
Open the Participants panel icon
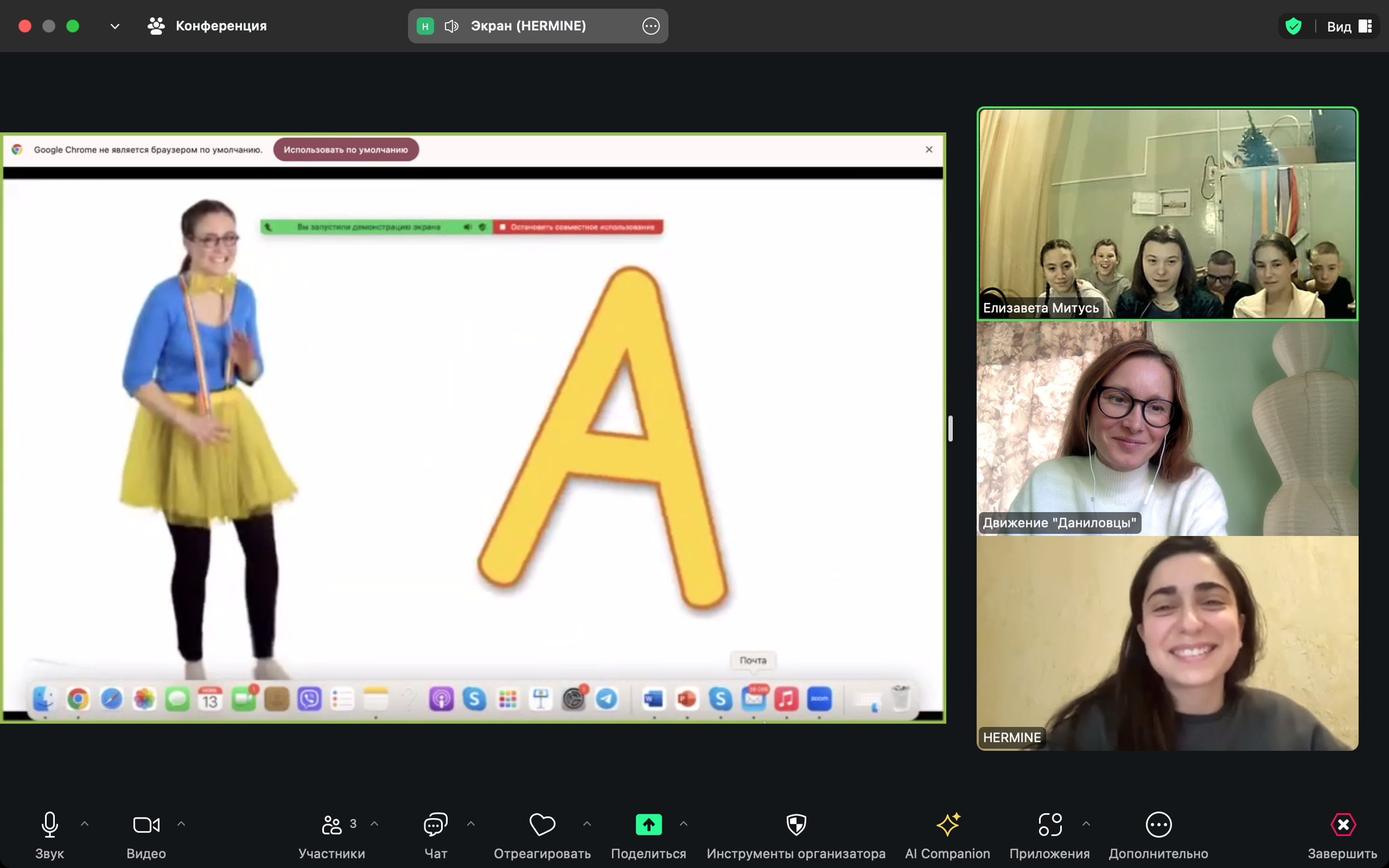332,825
